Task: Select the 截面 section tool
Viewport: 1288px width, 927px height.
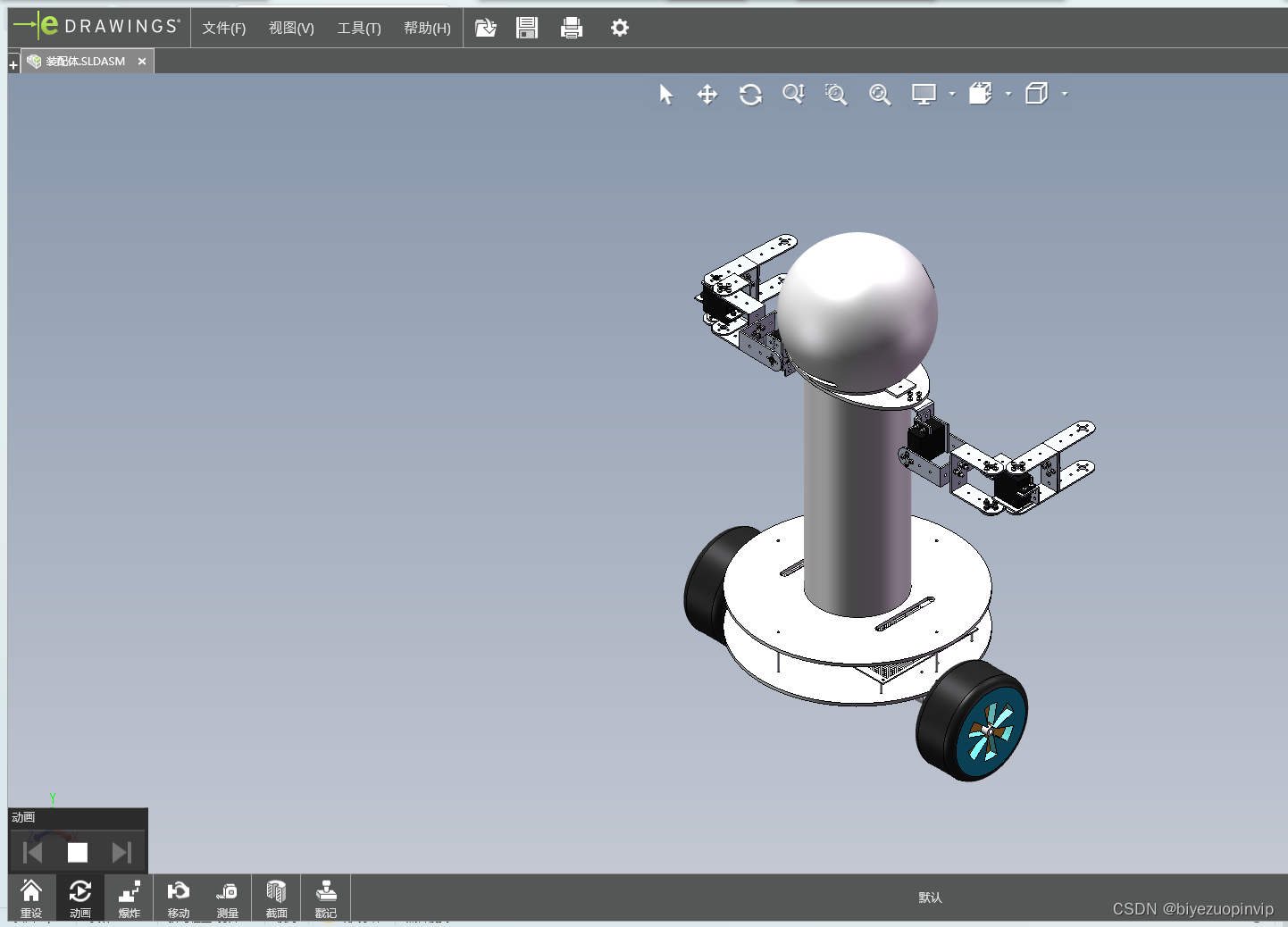Action: (x=277, y=898)
